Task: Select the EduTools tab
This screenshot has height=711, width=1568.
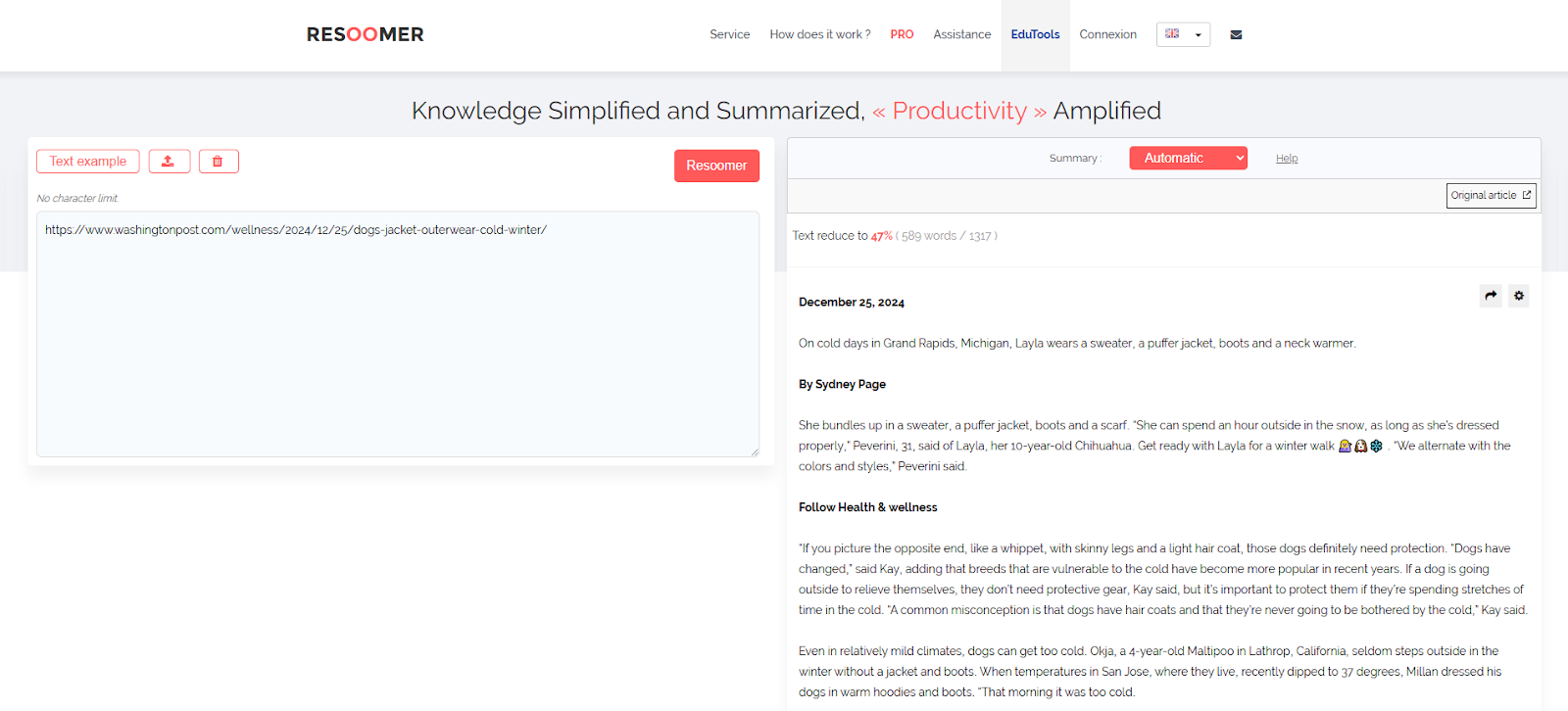Action: (1035, 34)
